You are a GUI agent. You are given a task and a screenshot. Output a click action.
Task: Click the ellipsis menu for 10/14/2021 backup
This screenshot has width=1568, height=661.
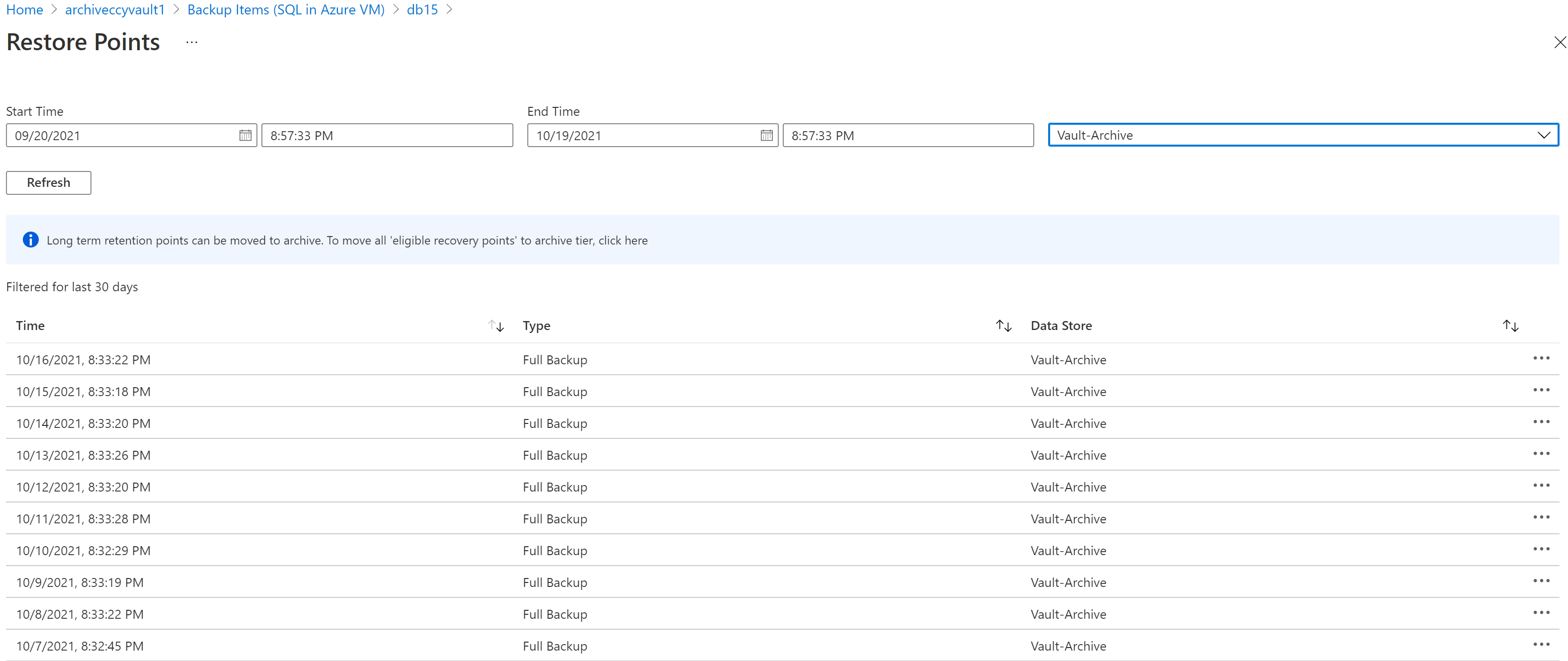[x=1543, y=422]
